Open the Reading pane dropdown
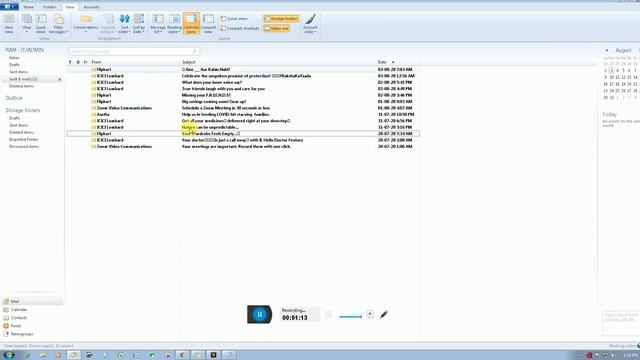 [174, 24]
